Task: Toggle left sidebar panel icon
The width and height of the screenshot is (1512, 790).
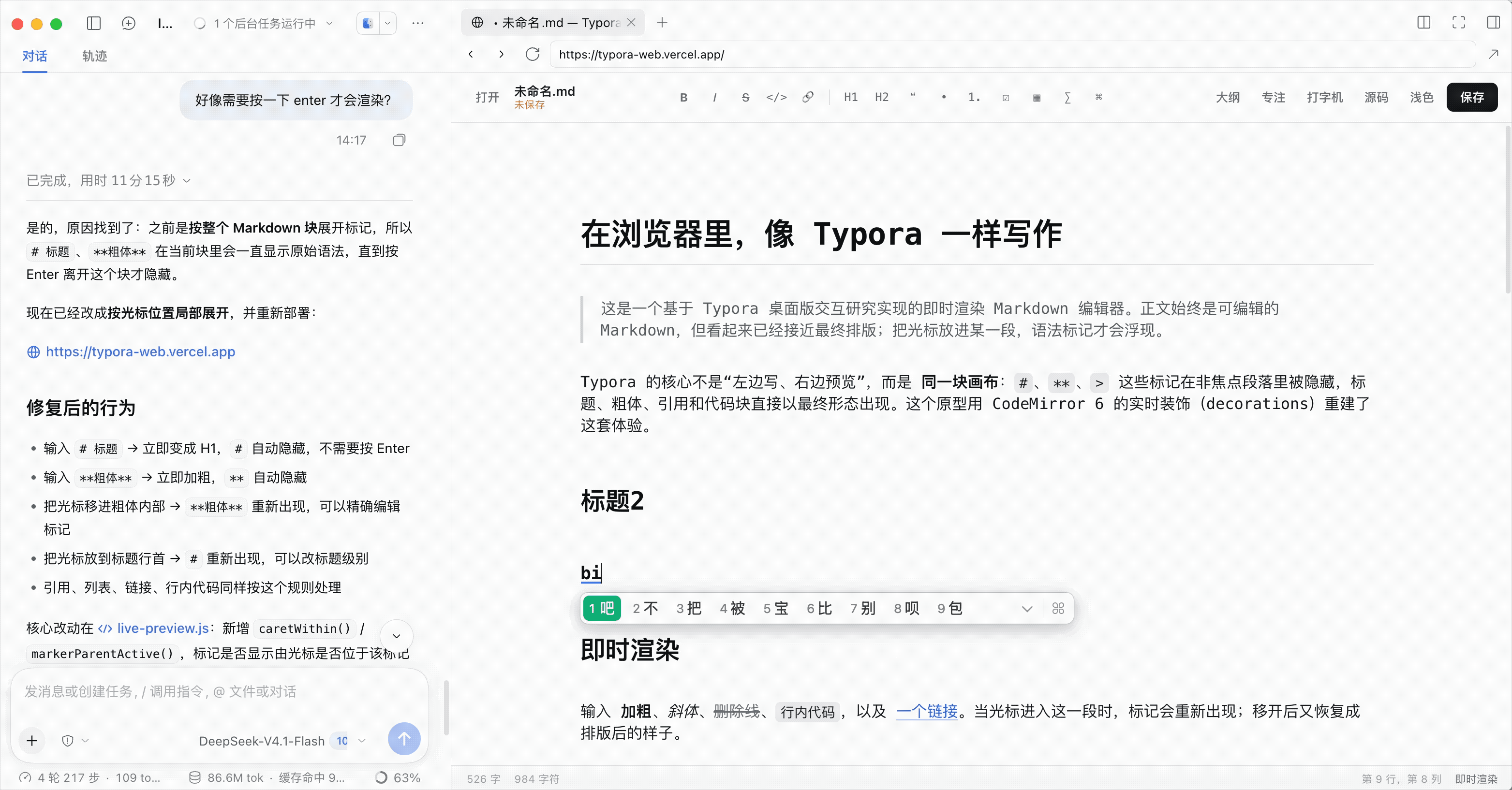Action: click(x=94, y=24)
